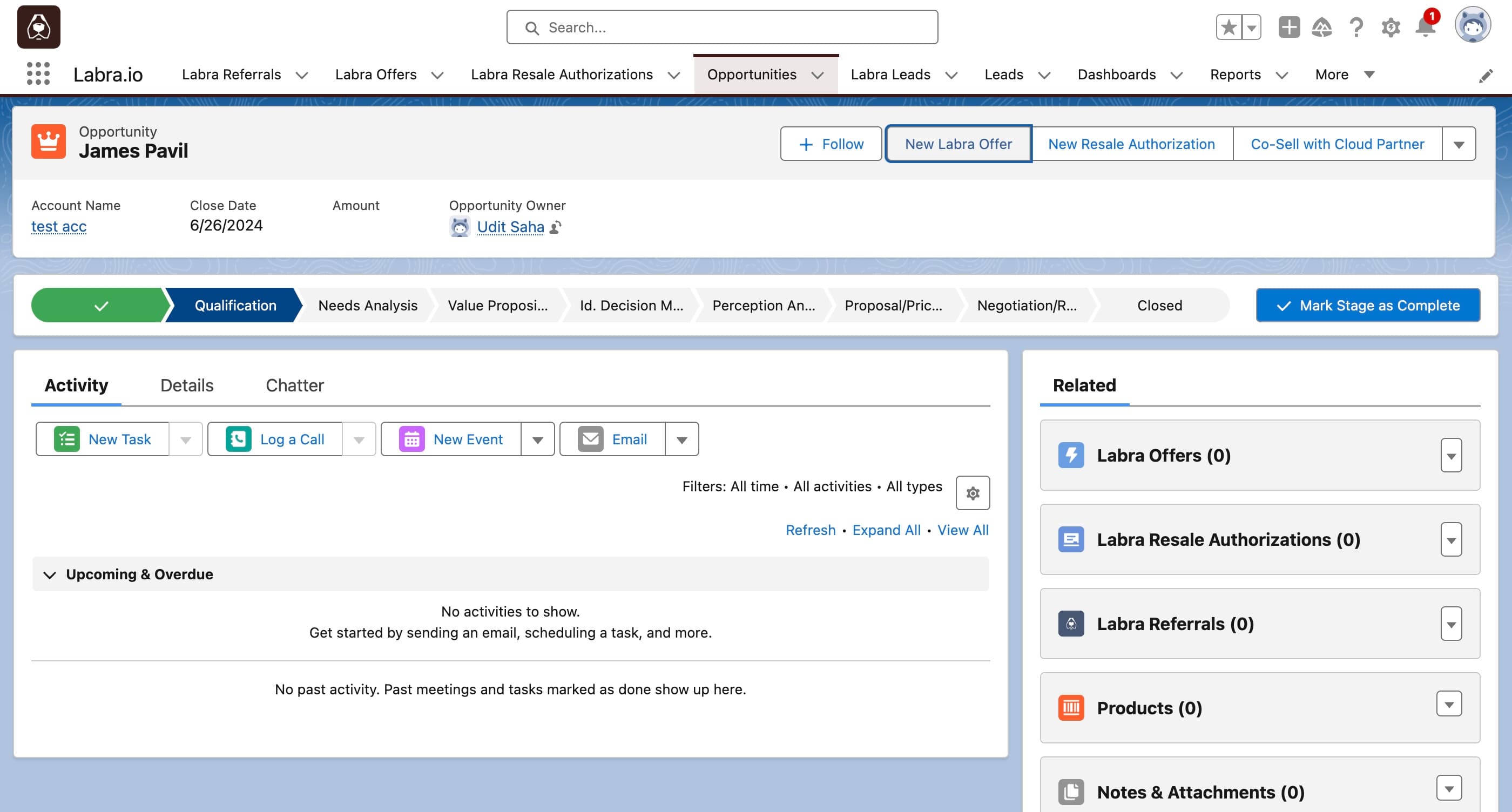
Task: Select the Activity tab
Action: 76,385
